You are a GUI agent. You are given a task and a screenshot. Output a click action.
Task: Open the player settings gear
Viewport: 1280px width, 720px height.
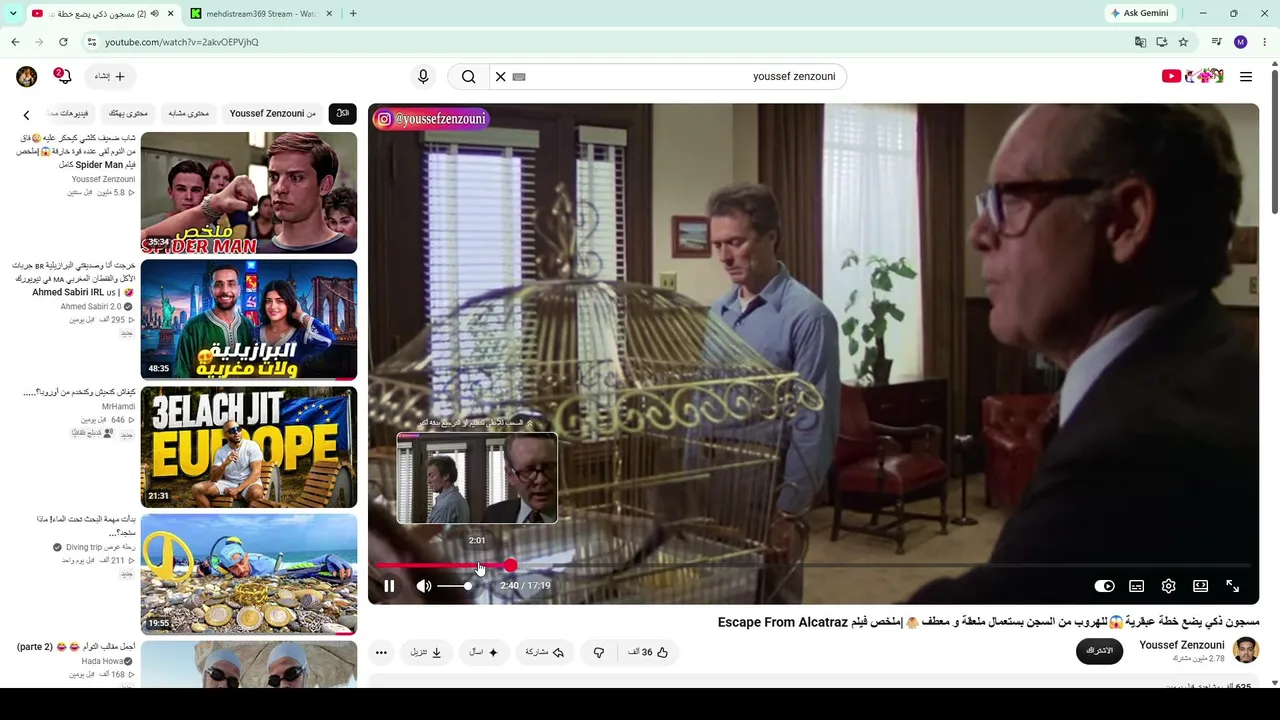[x=1168, y=586]
